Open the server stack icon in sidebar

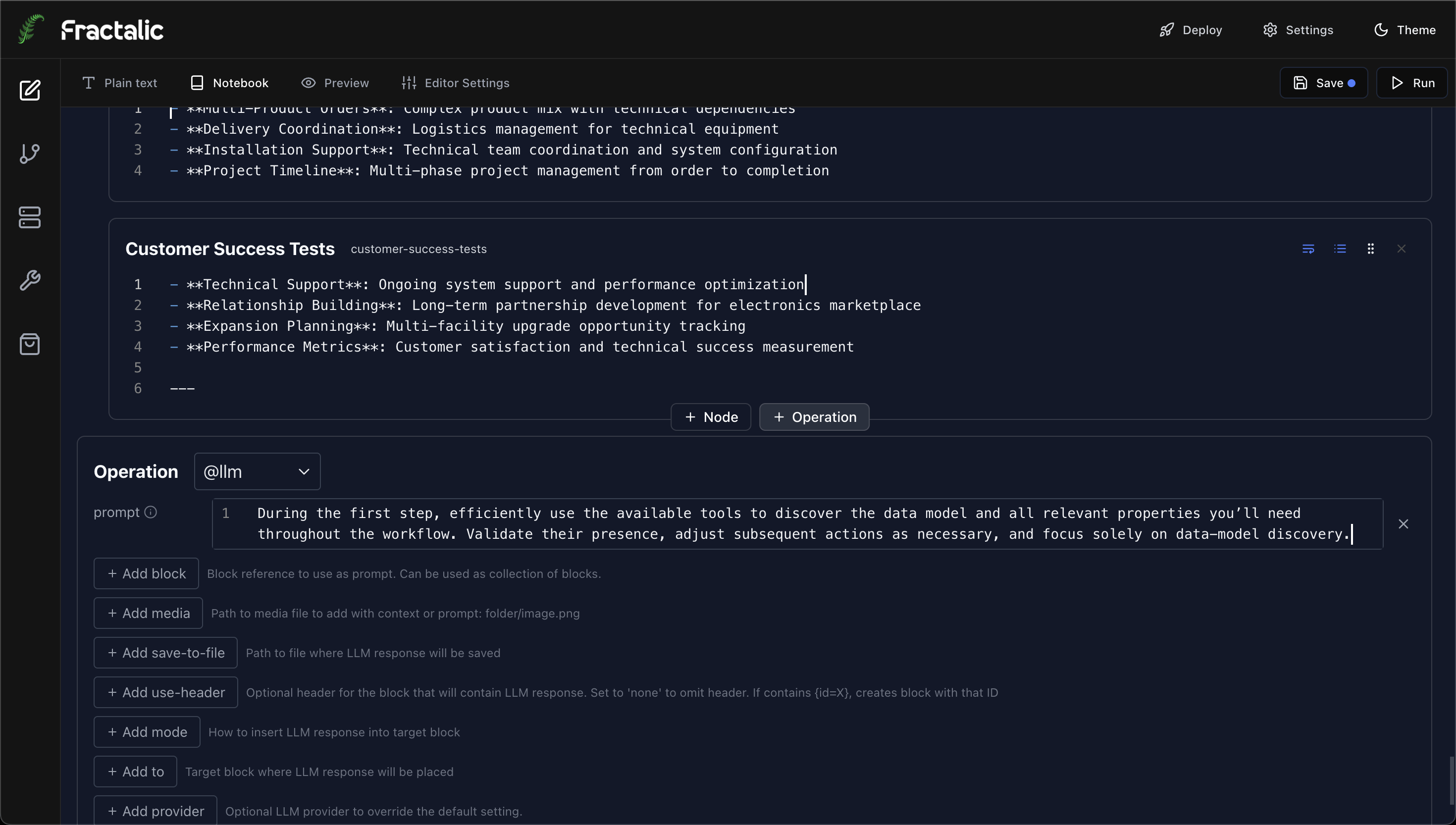[x=30, y=217]
